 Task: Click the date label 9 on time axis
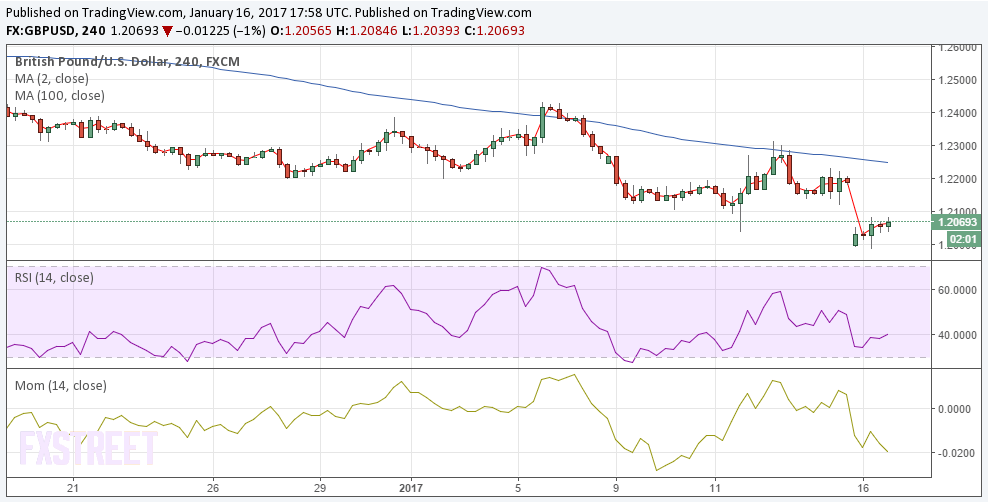[x=616, y=488]
